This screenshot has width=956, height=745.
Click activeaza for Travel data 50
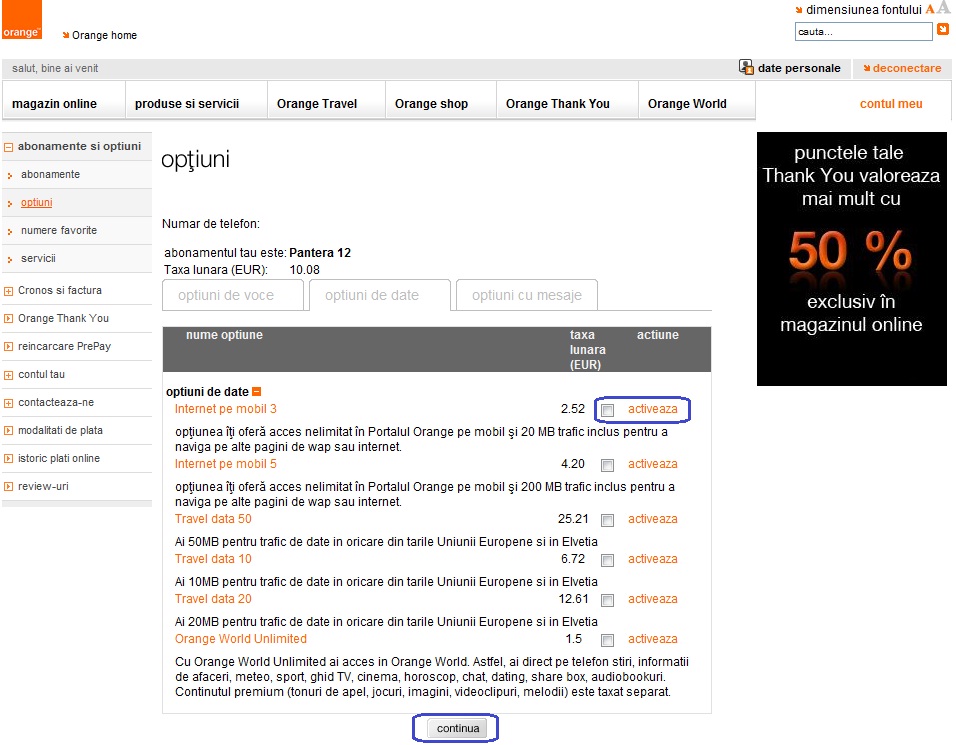coord(652,519)
